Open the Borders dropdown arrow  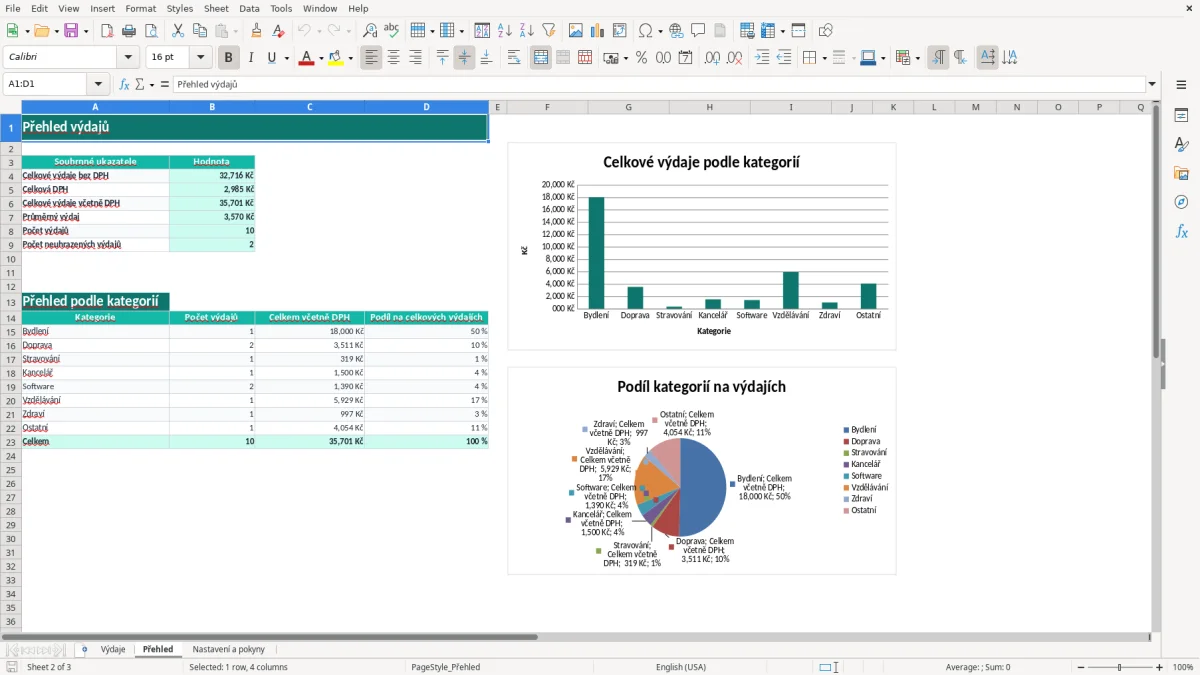pos(823,58)
